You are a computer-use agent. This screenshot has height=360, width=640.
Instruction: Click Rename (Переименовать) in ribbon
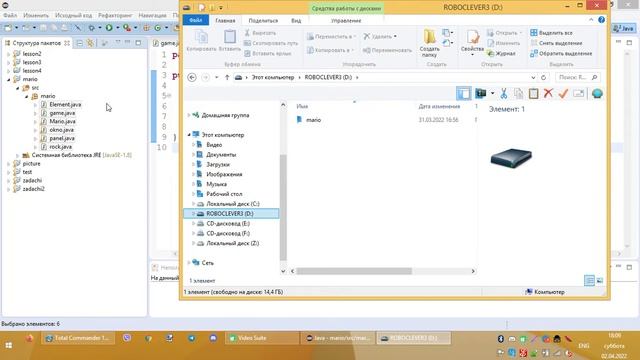coord(387,50)
